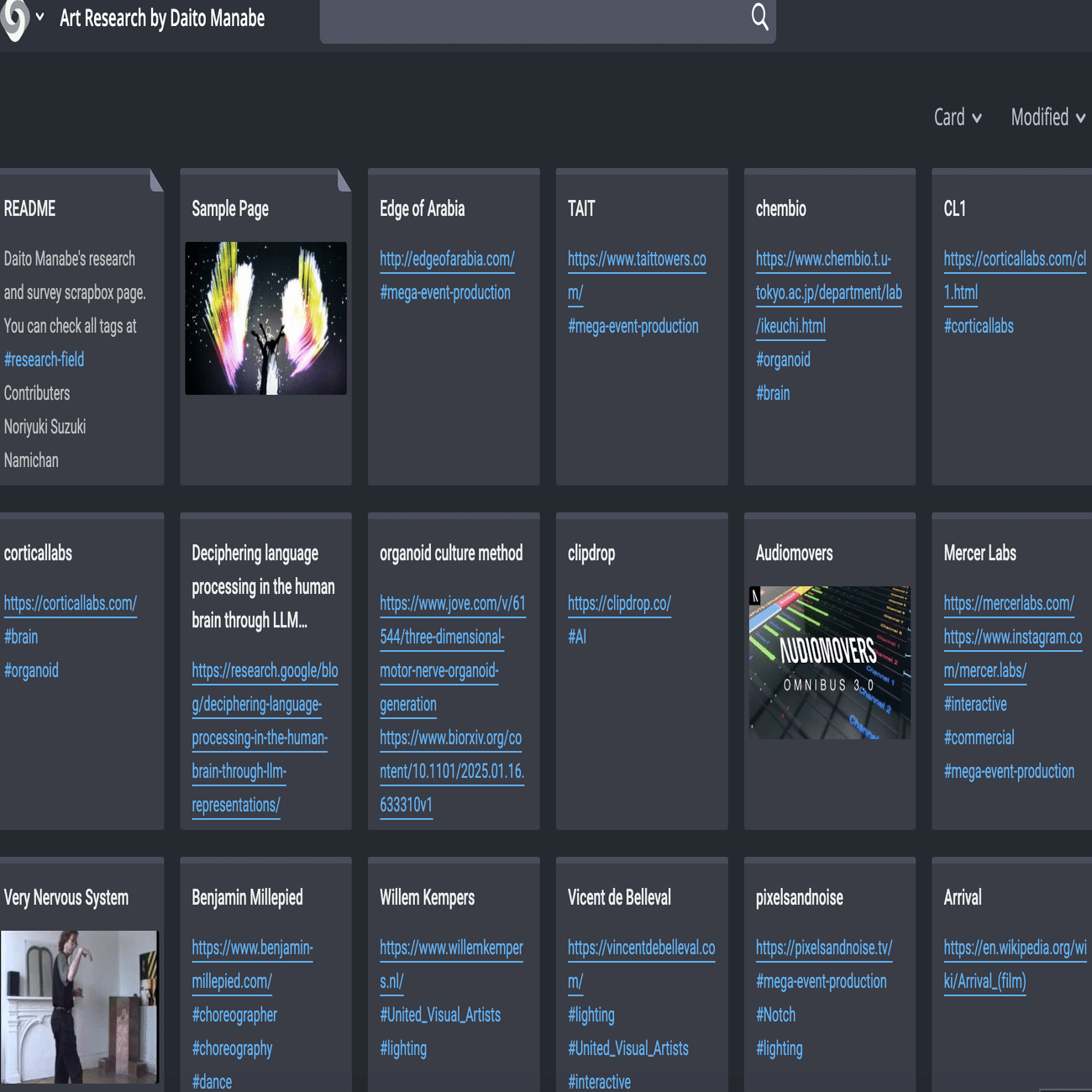This screenshot has width=1092, height=1092.
Task: Click the #choreography tag
Action: point(232,1048)
